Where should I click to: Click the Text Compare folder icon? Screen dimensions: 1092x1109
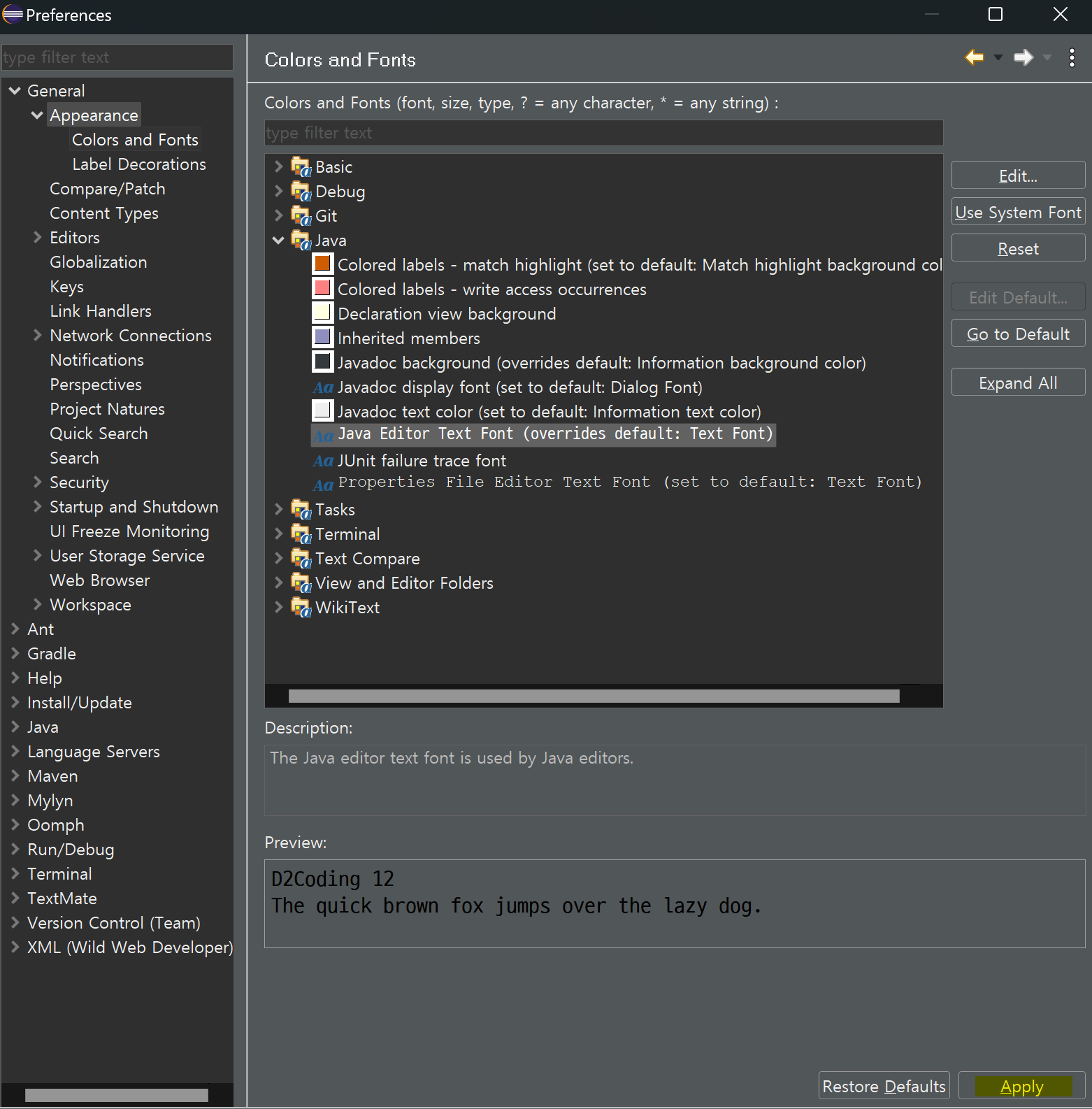click(x=301, y=559)
